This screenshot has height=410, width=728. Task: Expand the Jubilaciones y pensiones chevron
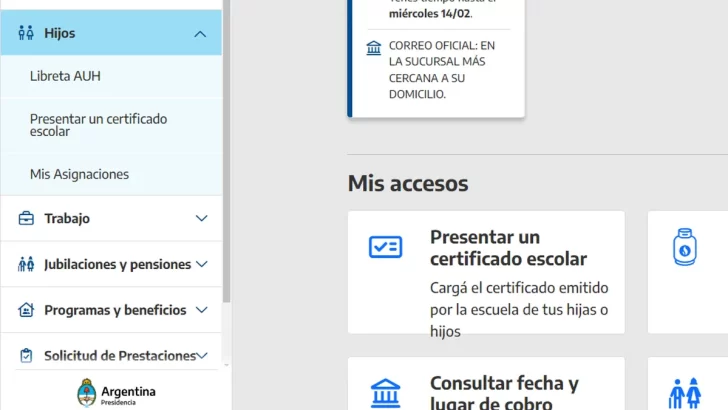click(201, 264)
